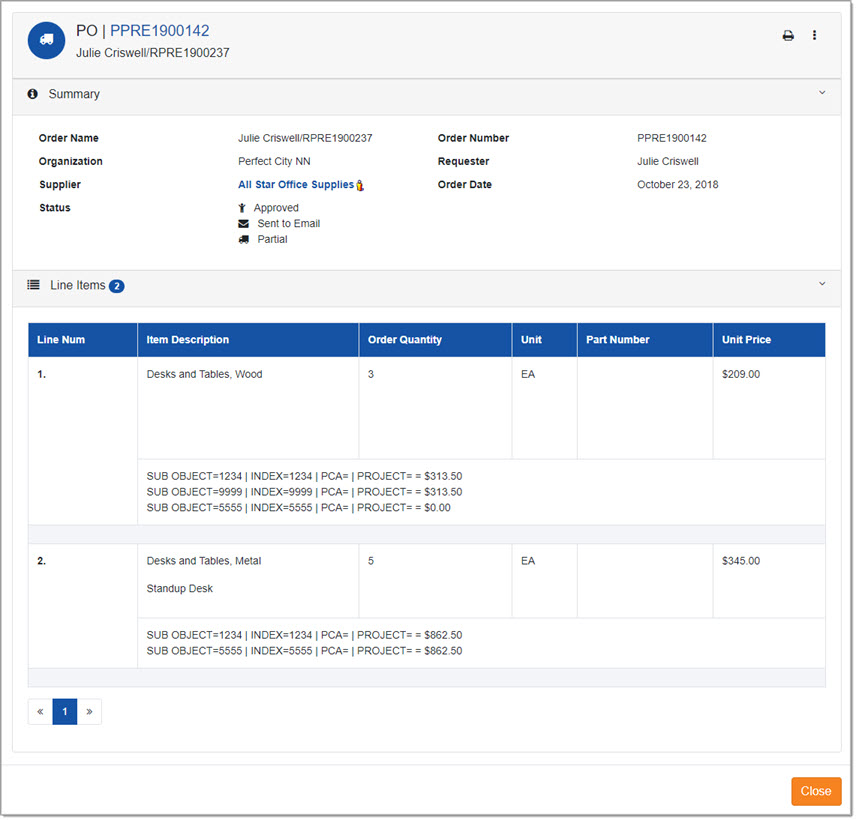Click order quantity 5 for line 2
This screenshot has height=820, width=856.
click(371, 561)
